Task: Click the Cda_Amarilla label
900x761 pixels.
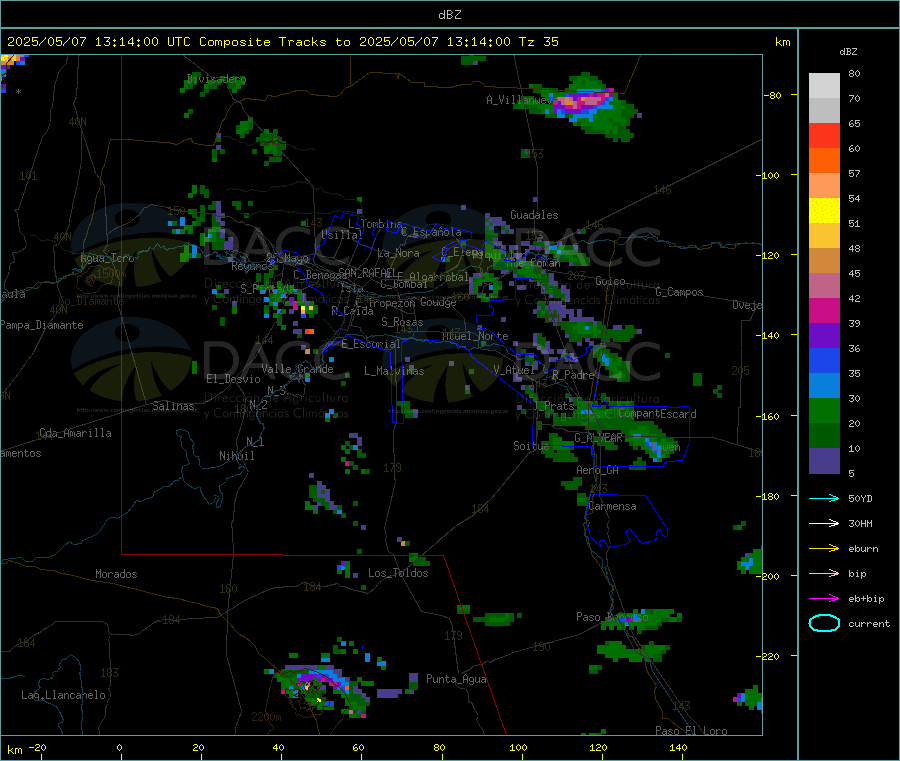Action: pyautogui.click(x=75, y=433)
